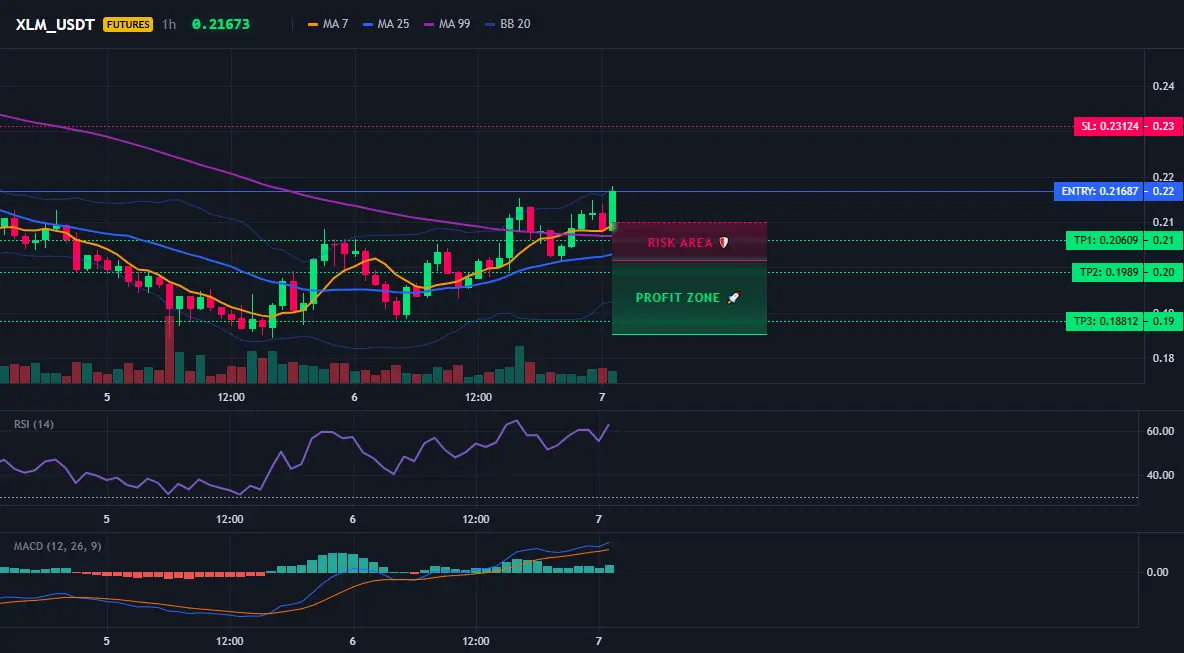Click the MACD (12, 26, 9) indicator title
This screenshot has width=1184, height=653.
click(x=57, y=546)
